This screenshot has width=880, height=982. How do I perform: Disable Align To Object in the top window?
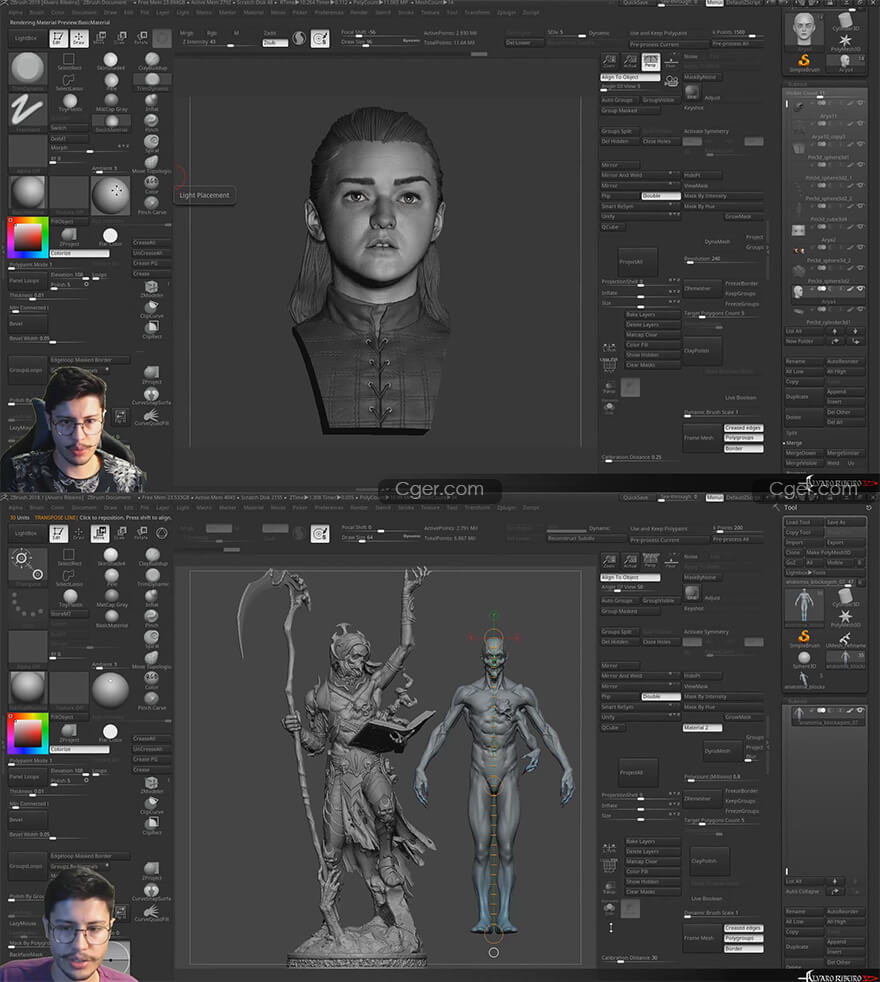[x=630, y=77]
